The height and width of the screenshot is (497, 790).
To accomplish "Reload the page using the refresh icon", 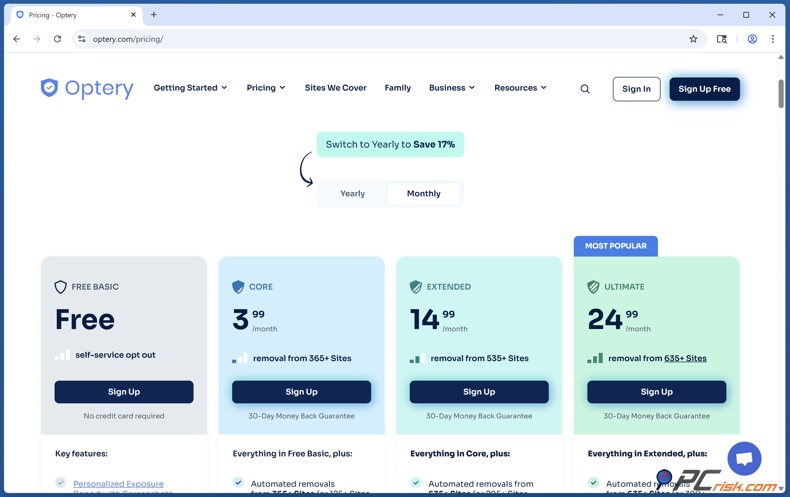I will click(57, 39).
